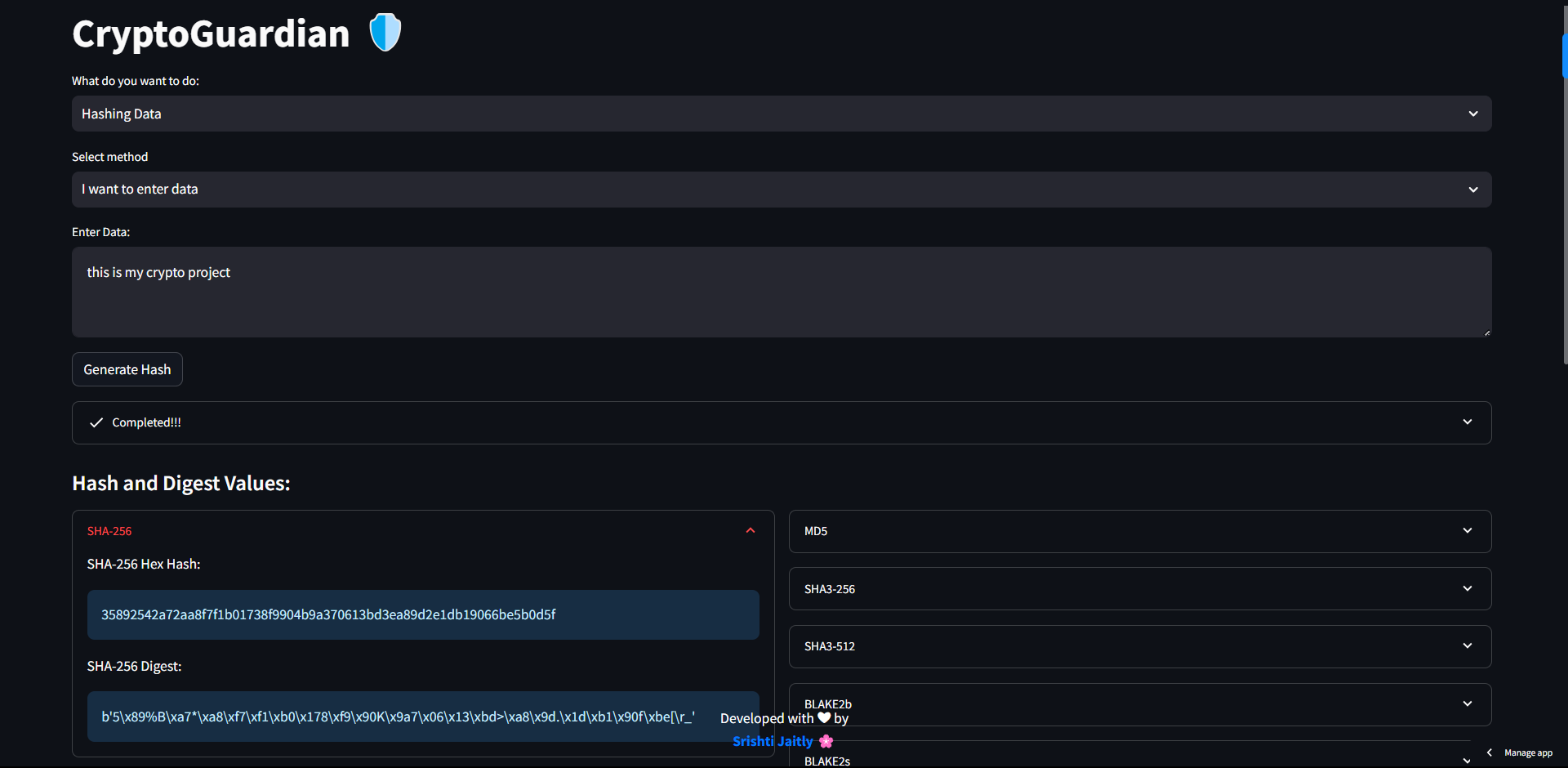Expand the SHA3-256 section
Image resolution: width=1568 pixels, height=768 pixels.
1140,589
